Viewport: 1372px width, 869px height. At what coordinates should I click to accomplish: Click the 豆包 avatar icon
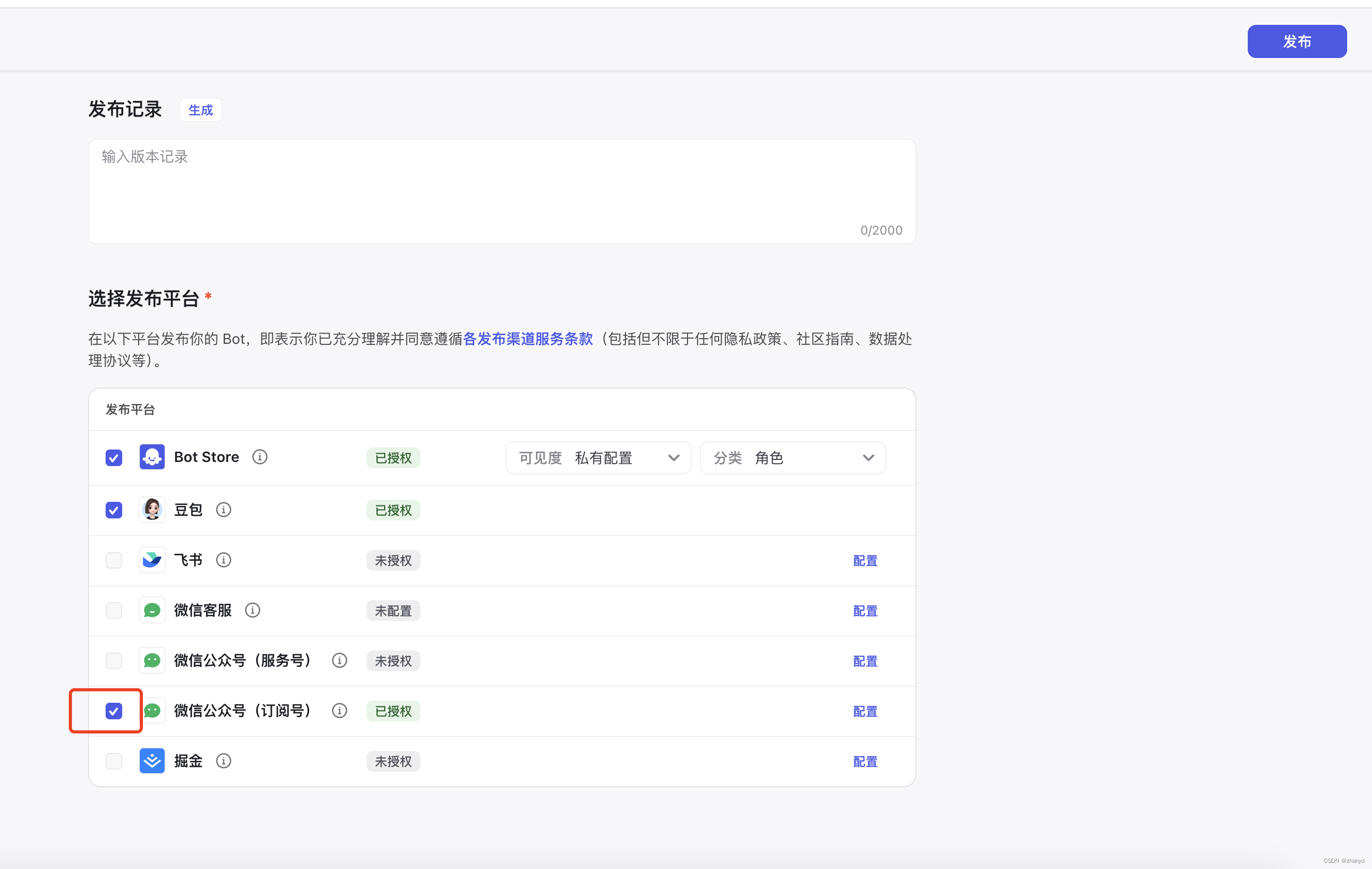(x=152, y=510)
